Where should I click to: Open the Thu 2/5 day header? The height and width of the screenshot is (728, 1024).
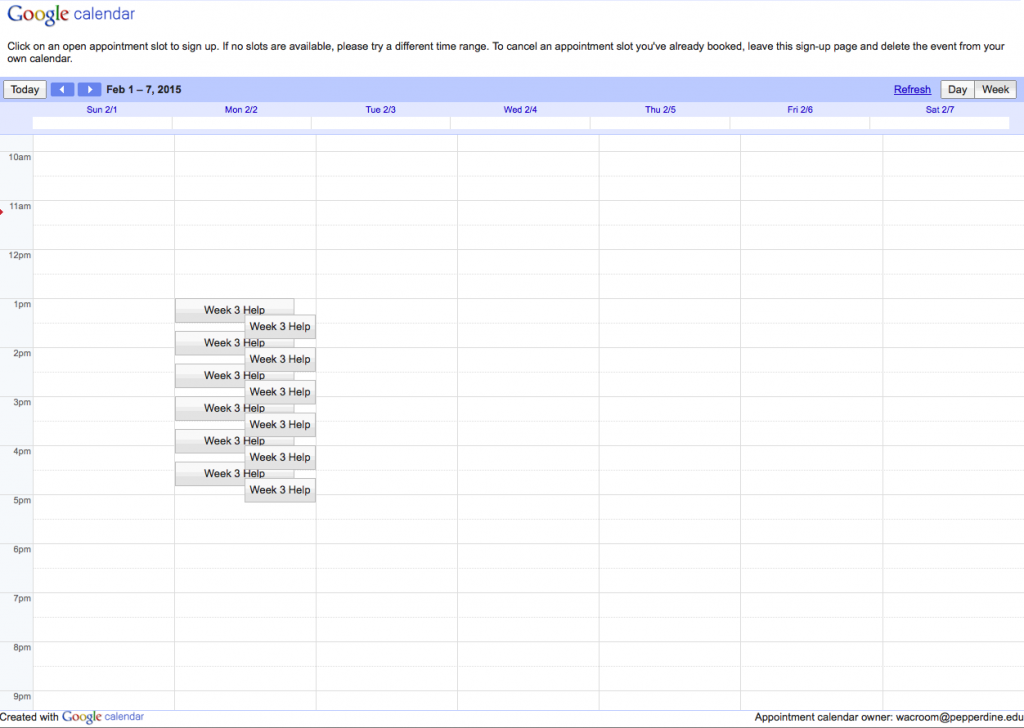tap(660, 110)
